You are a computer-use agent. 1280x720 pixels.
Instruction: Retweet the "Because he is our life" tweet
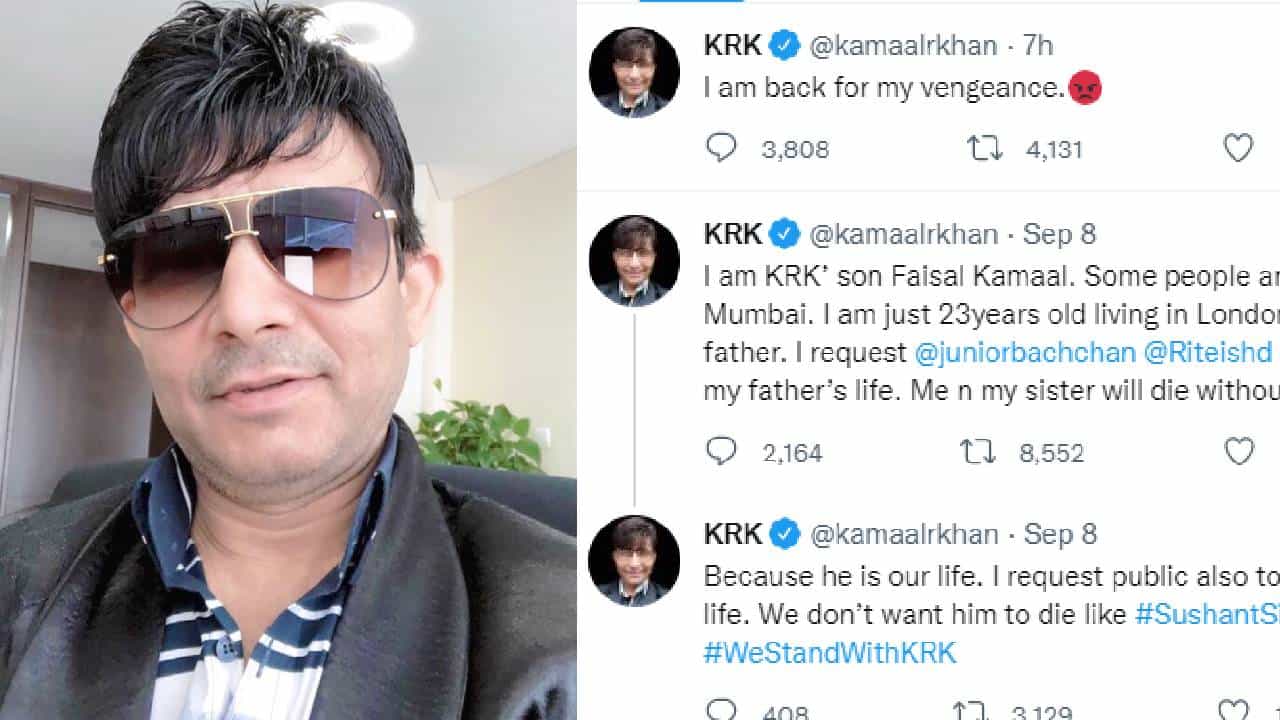coord(970,711)
